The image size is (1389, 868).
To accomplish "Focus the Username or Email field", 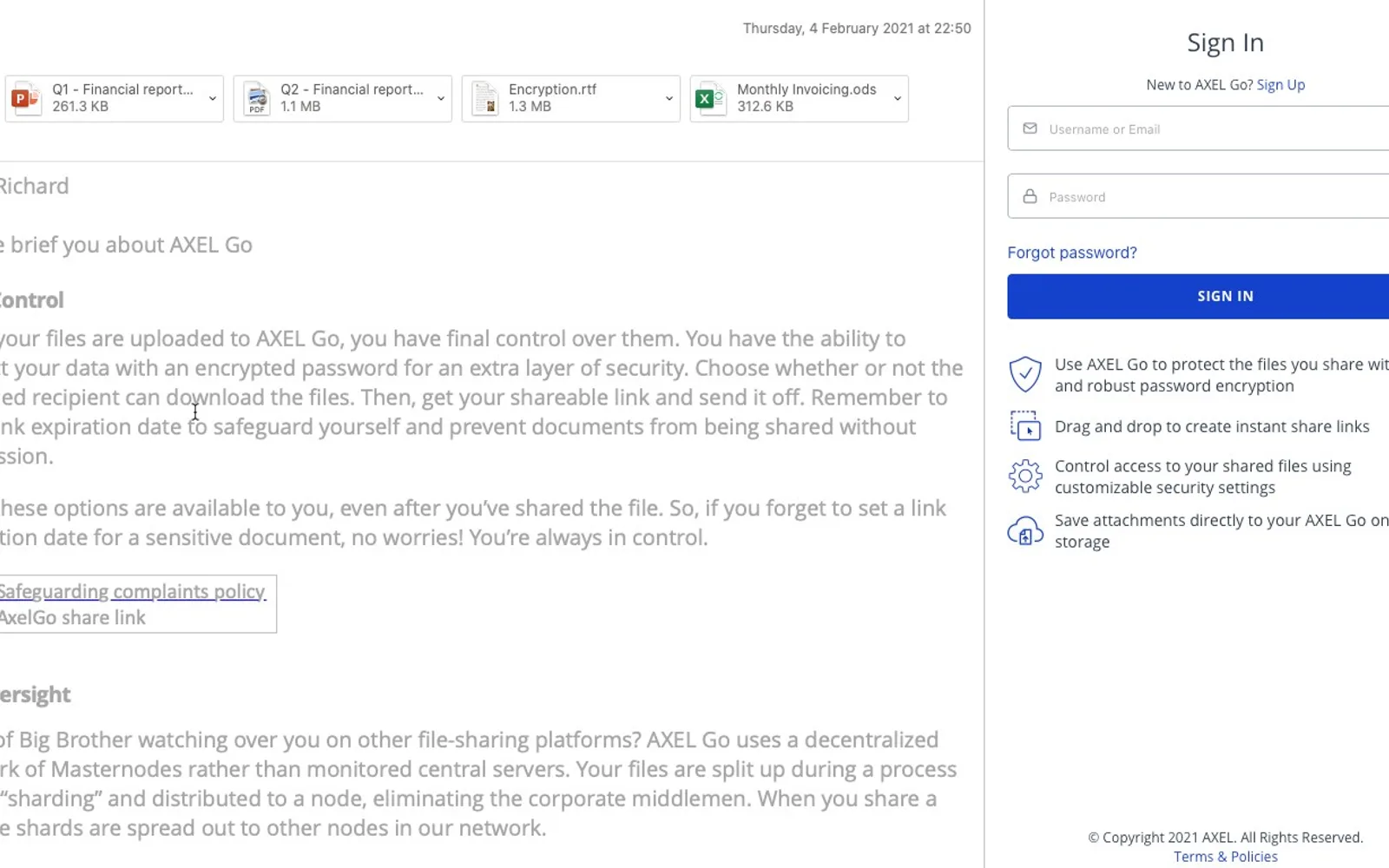I will pos(1198,128).
